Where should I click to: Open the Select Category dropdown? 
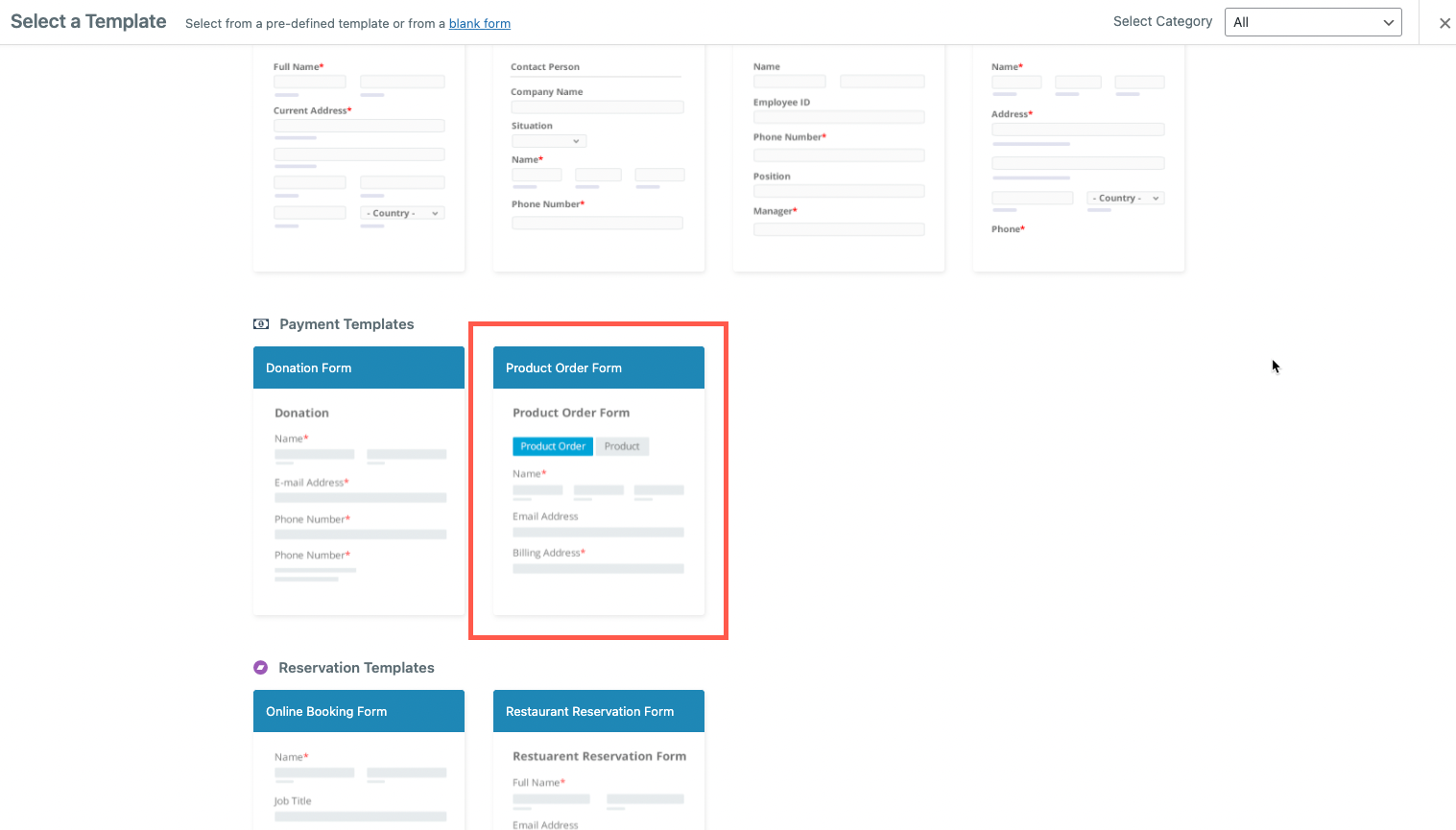[x=1313, y=22]
